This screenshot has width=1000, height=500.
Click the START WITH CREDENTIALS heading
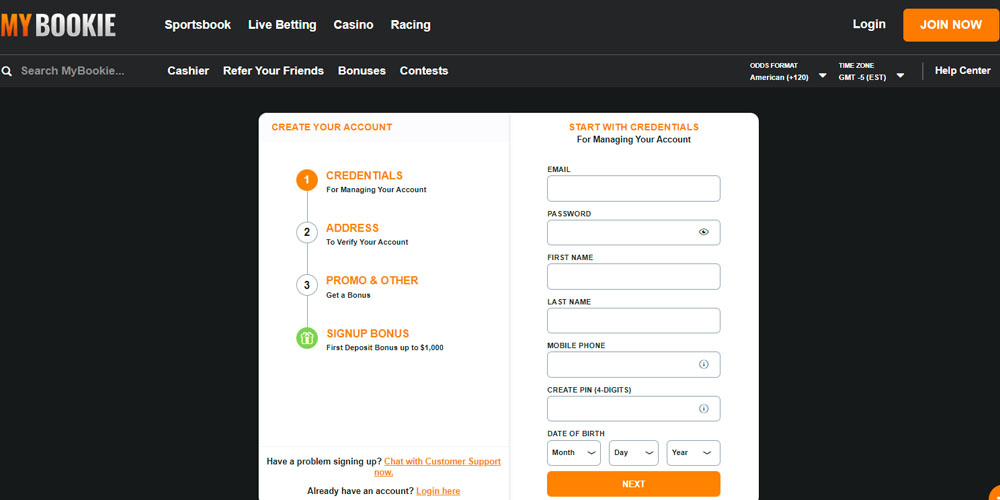[633, 127]
